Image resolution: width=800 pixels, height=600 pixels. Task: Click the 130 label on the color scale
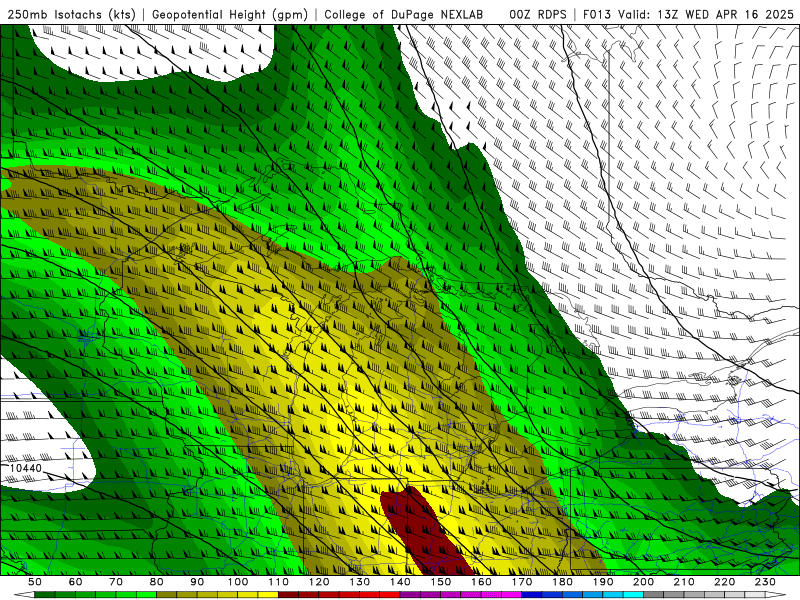pos(360,582)
